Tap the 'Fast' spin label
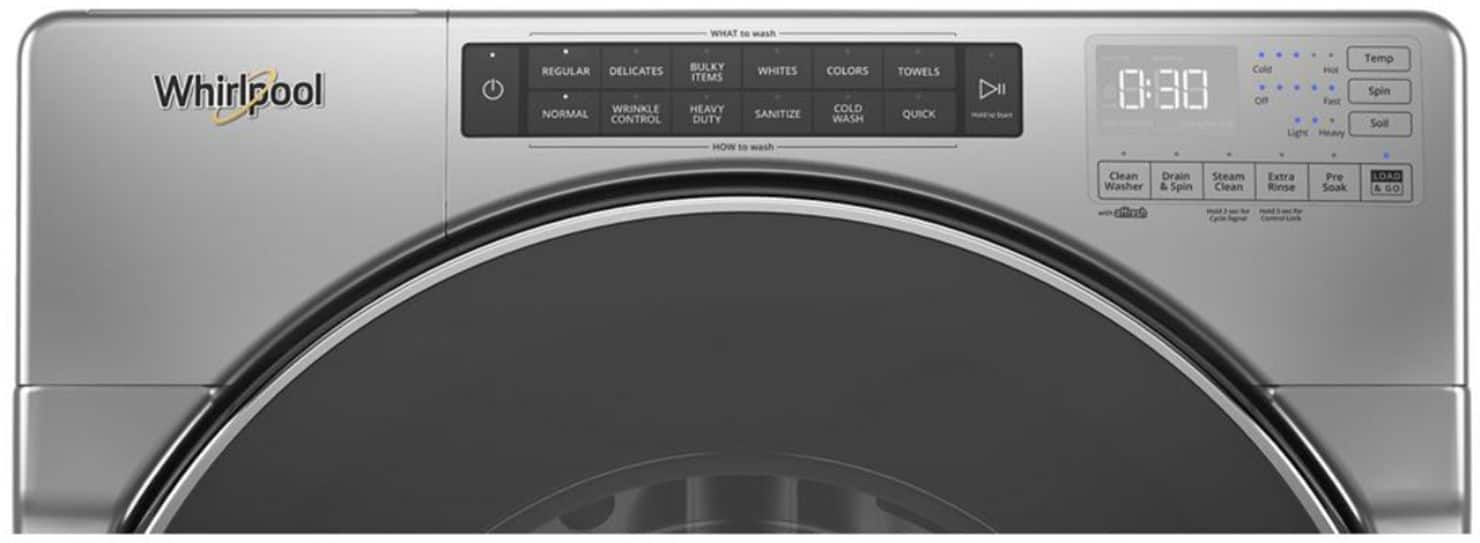Screen dimensions: 1480x543 (x=1331, y=101)
